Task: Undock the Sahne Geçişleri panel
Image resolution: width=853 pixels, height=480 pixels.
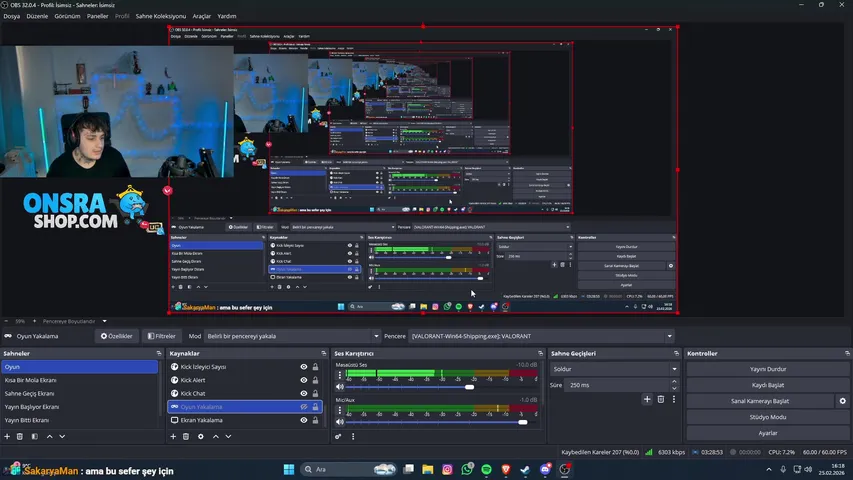Action: (677, 353)
